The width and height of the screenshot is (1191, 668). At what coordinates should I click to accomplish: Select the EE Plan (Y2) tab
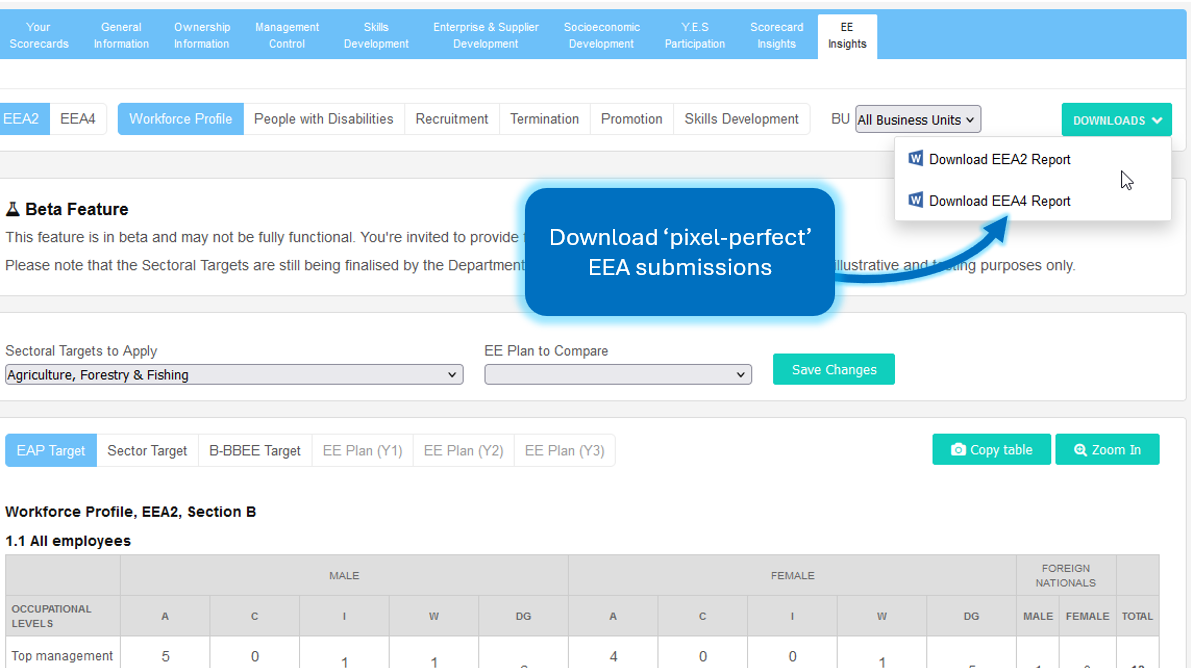click(x=463, y=451)
